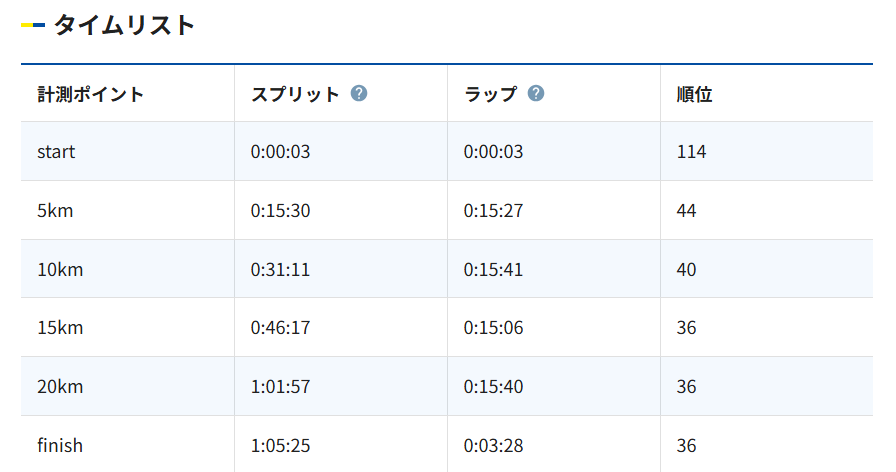Click the help icon next to スプリット
The height and width of the screenshot is (472, 896).
pyautogui.click(x=359, y=93)
